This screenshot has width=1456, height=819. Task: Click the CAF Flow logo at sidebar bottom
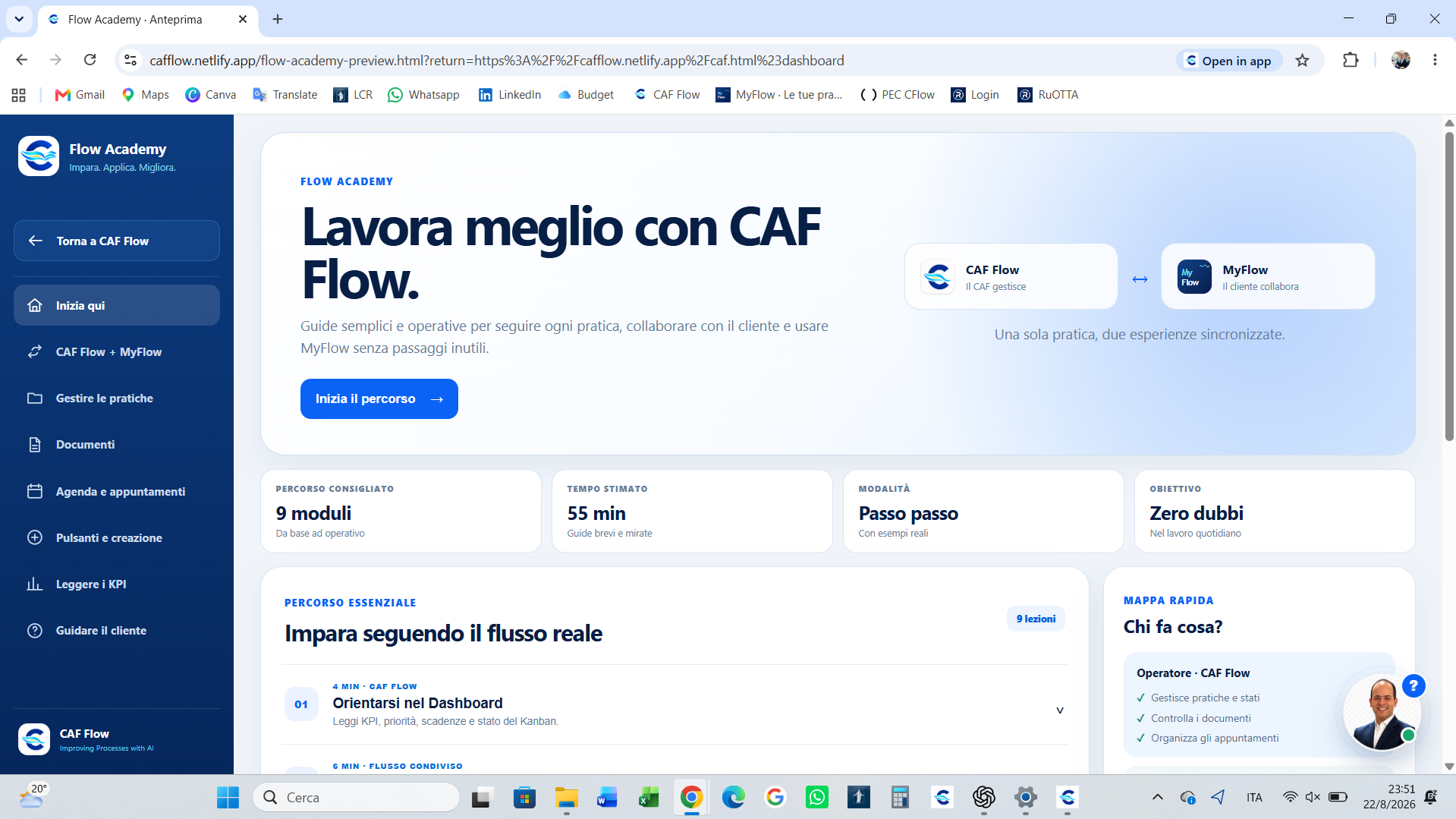pyautogui.click(x=34, y=739)
